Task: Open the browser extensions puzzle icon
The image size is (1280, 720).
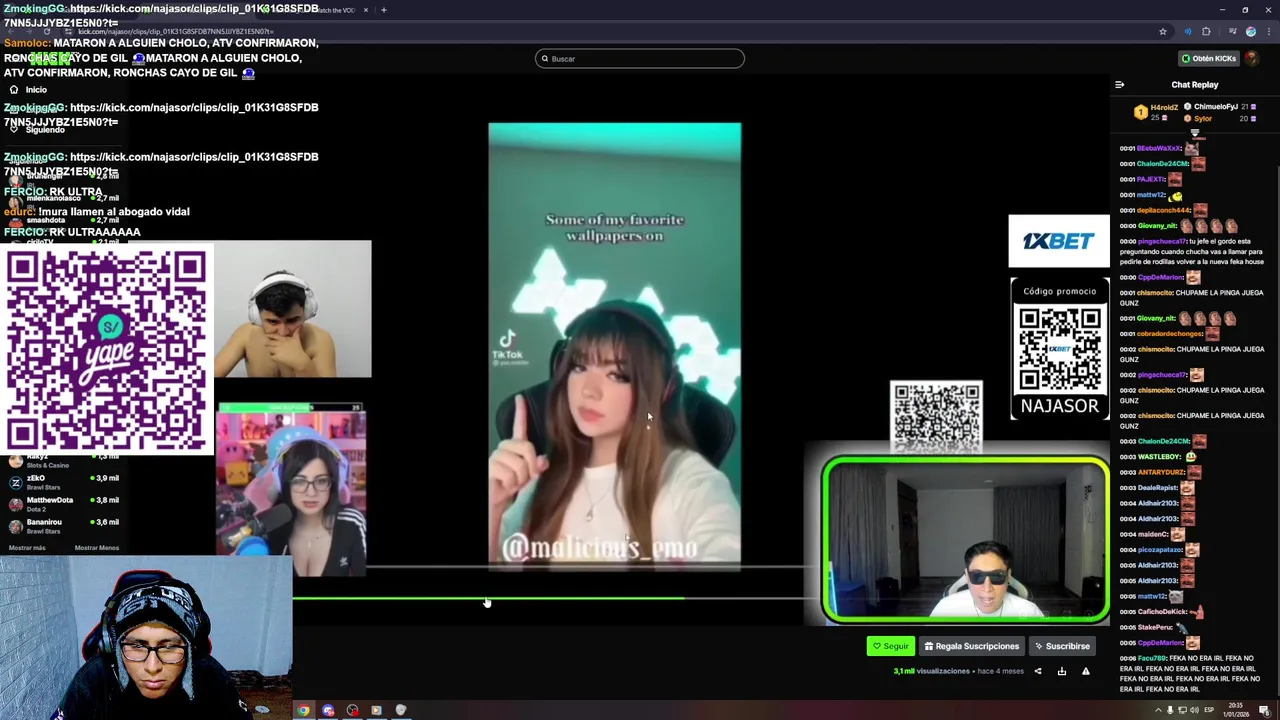Action: pyautogui.click(x=1206, y=32)
